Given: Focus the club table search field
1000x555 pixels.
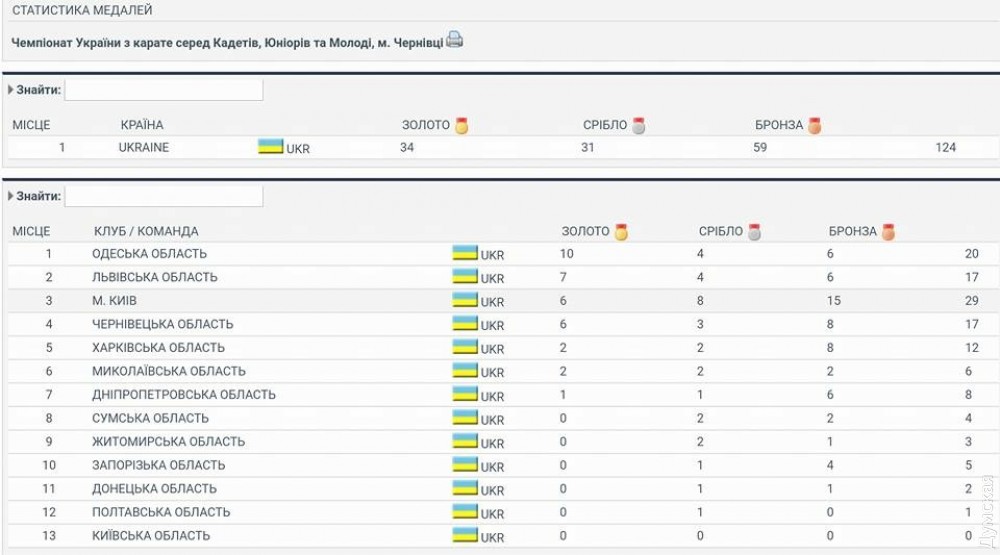Looking at the screenshot, I should click(163, 196).
